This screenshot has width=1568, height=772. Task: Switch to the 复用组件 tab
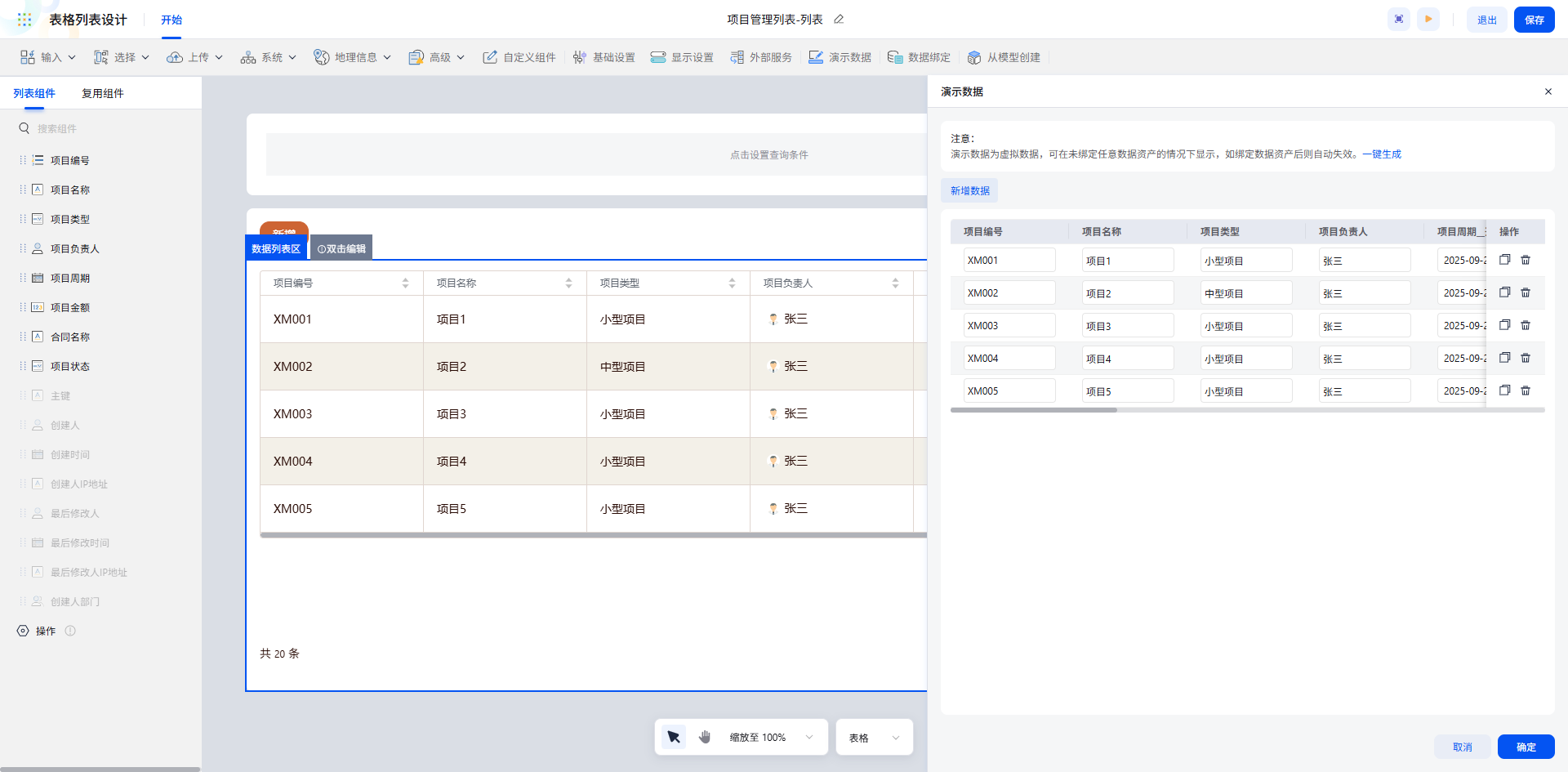click(102, 93)
